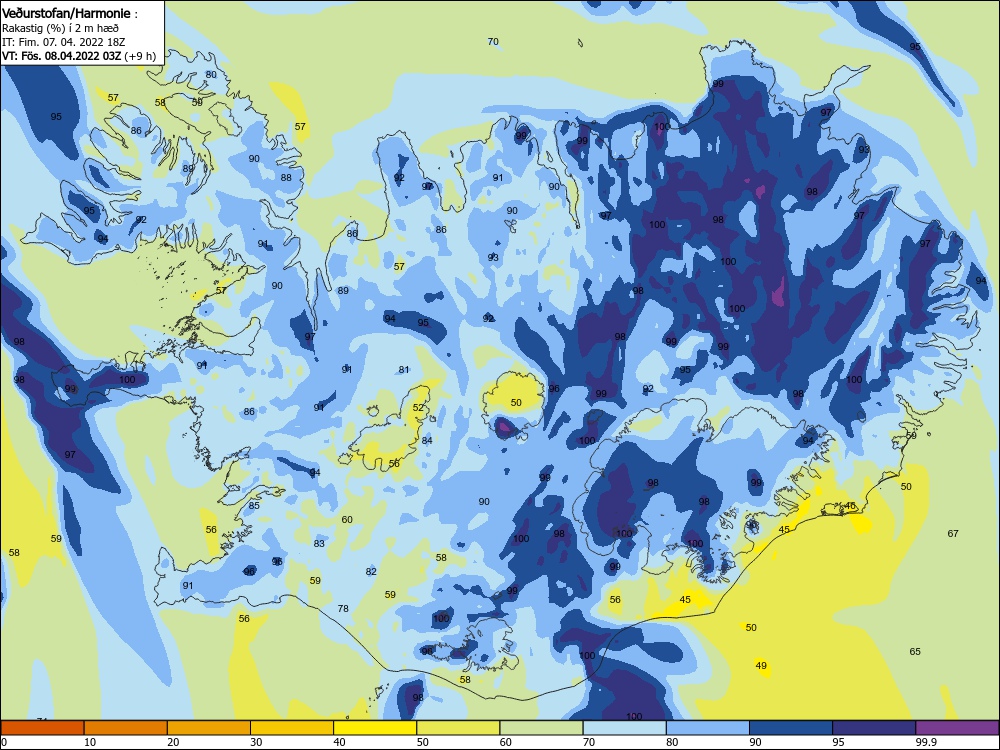Select the 50–60 pale yellow legend swatch
1000x750 pixels.
click(458, 728)
